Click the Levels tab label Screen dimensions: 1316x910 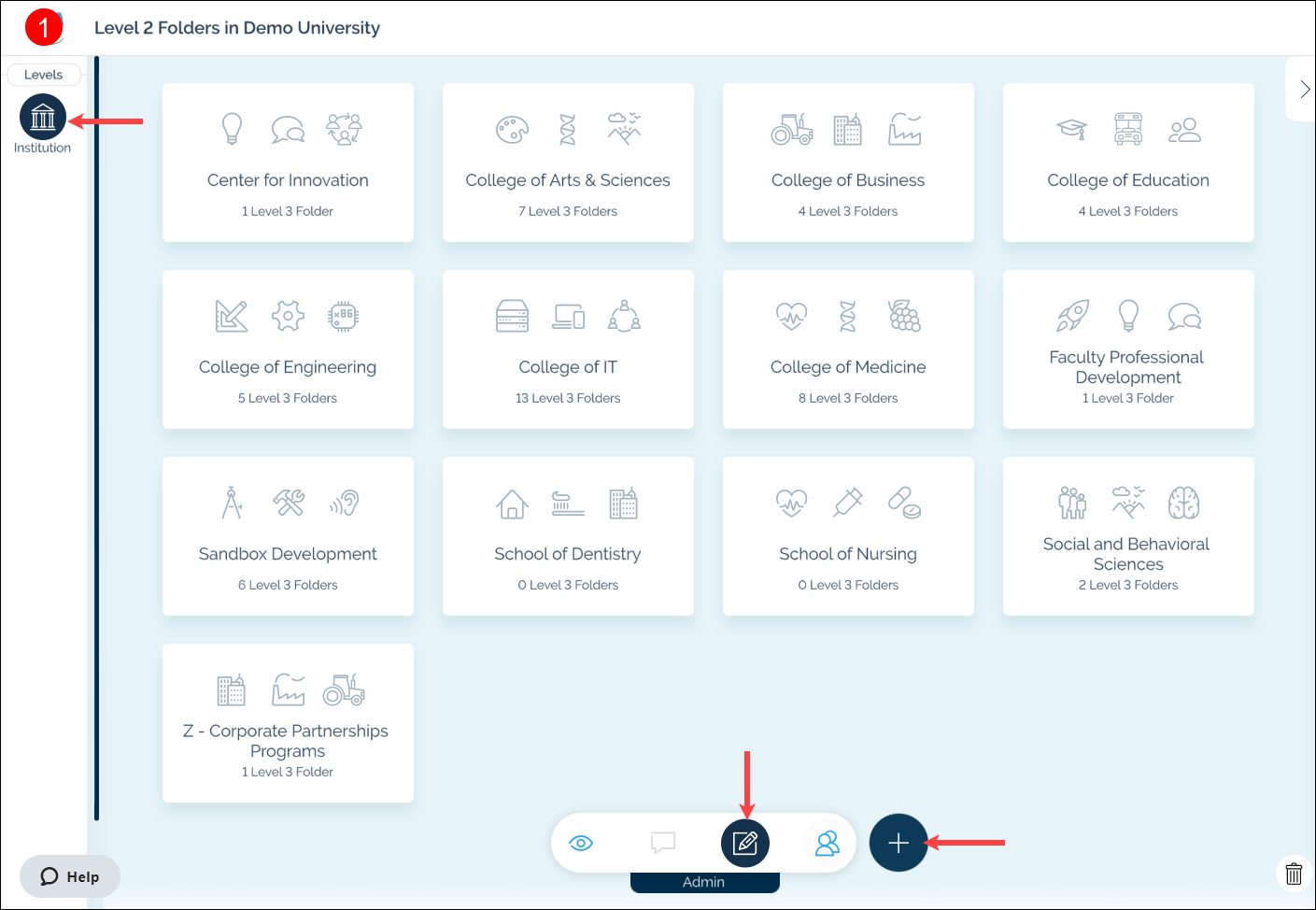click(x=43, y=75)
